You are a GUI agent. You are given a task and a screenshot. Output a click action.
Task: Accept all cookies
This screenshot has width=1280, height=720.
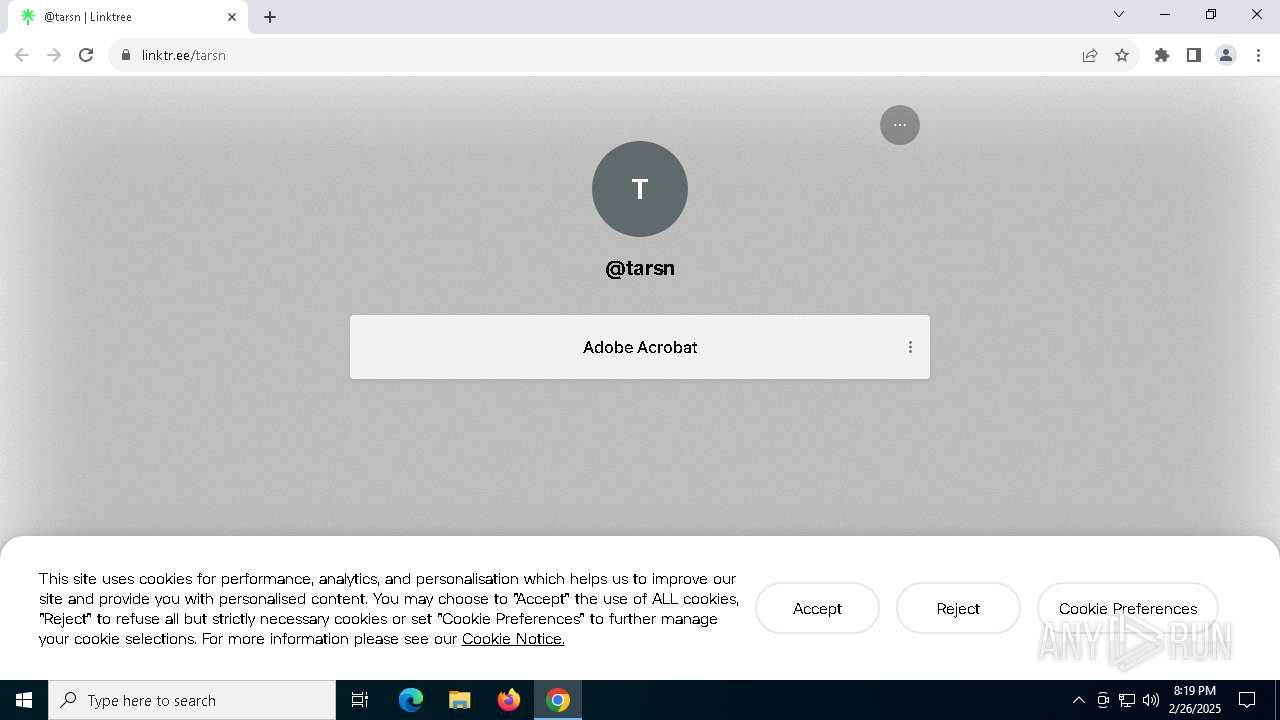pyautogui.click(x=817, y=608)
